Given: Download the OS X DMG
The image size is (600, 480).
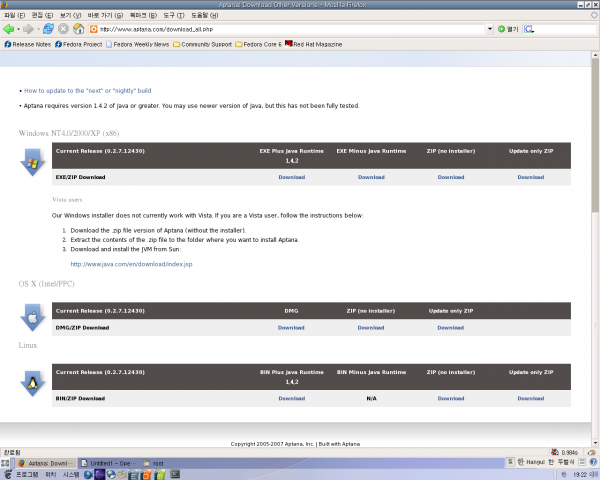Looking at the screenshot, I should click(x=291, y=328).
